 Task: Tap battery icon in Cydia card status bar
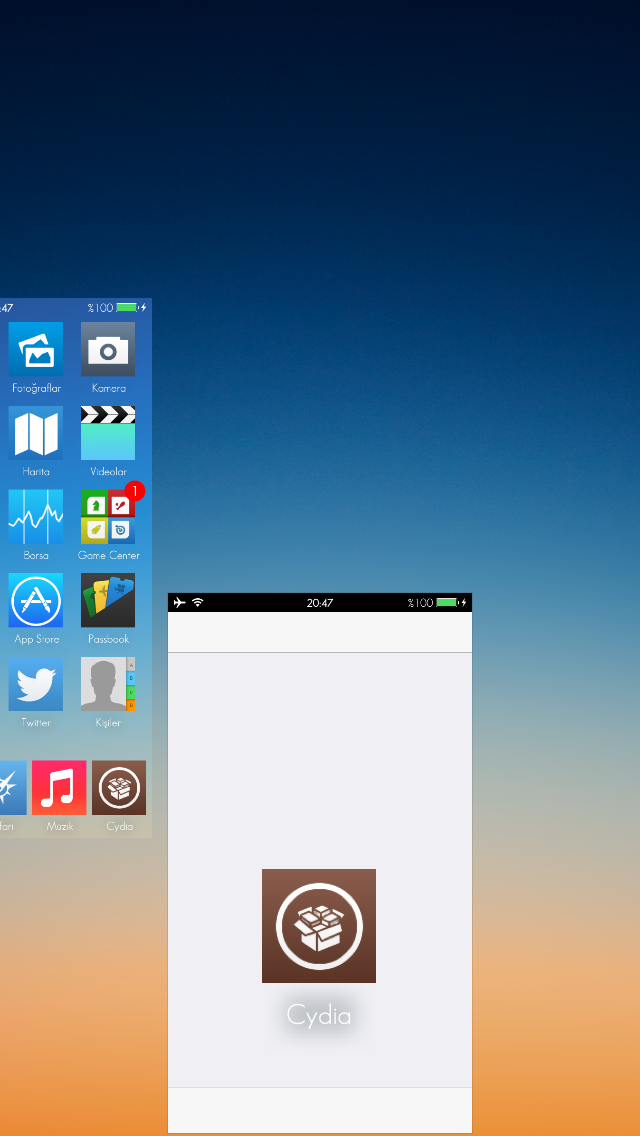tap(447, 602)
